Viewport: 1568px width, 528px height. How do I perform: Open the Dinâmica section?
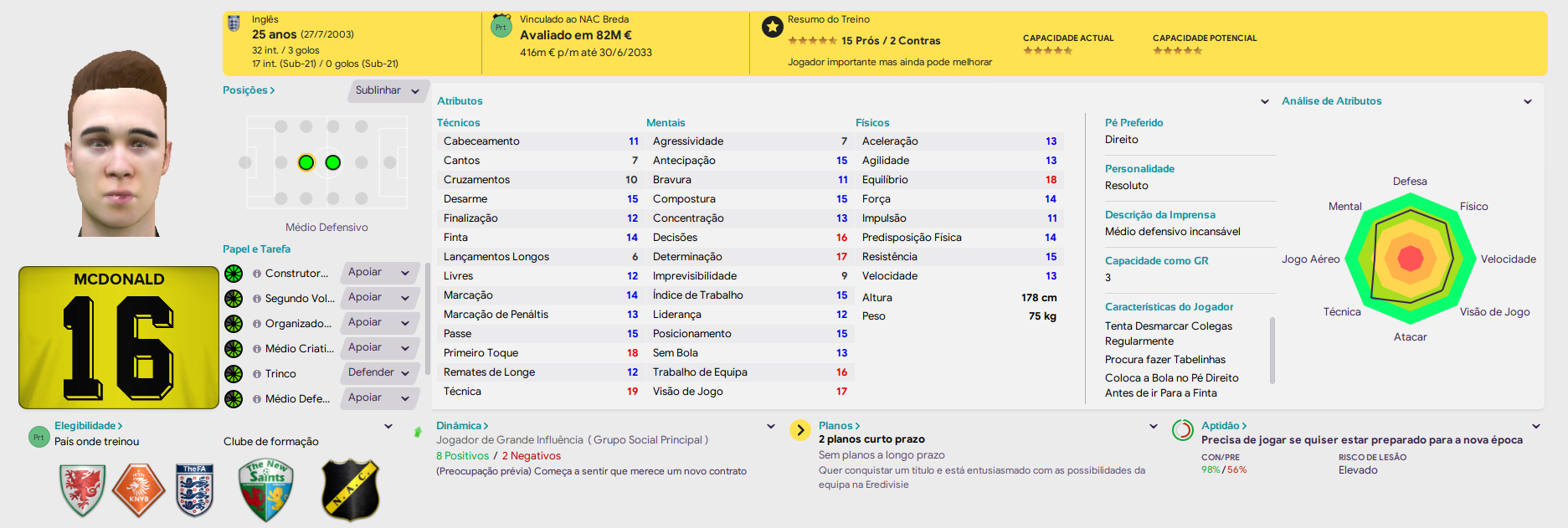(462, 426)
